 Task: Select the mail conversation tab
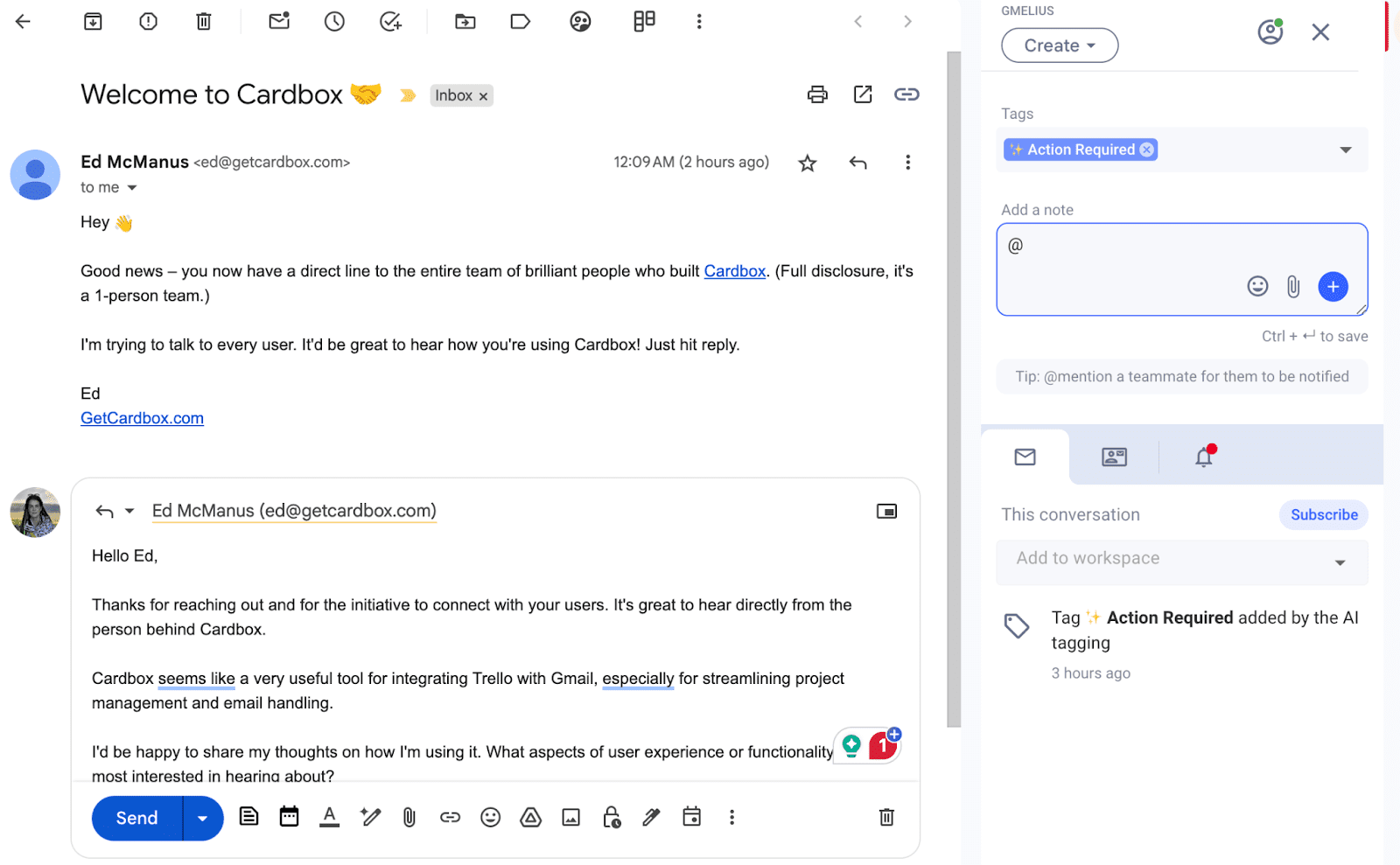[1025, 457]
